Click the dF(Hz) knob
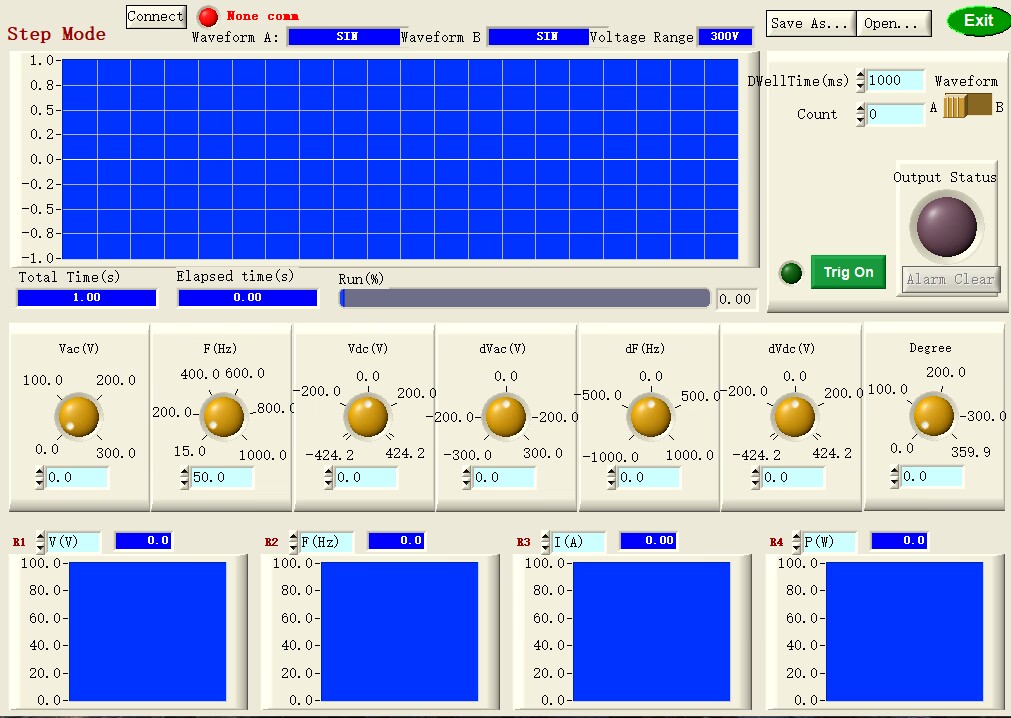Image resolution: width=1011 pixels, height=718 pixels. pyautogui.click(x=651, y=416)
